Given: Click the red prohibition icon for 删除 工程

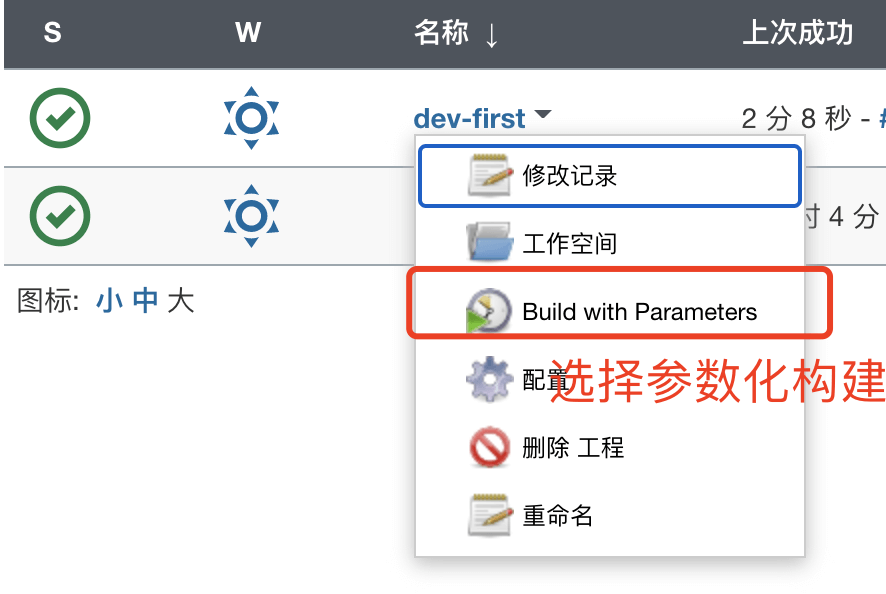Looking at the screenshot, I should 490,447.
